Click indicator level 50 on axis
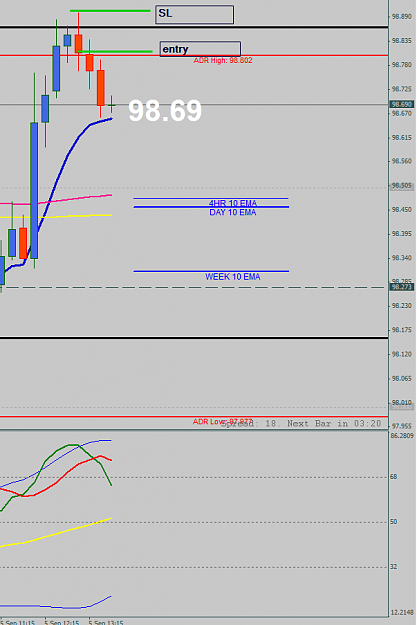Screen dimensions: 417x625 393,522
